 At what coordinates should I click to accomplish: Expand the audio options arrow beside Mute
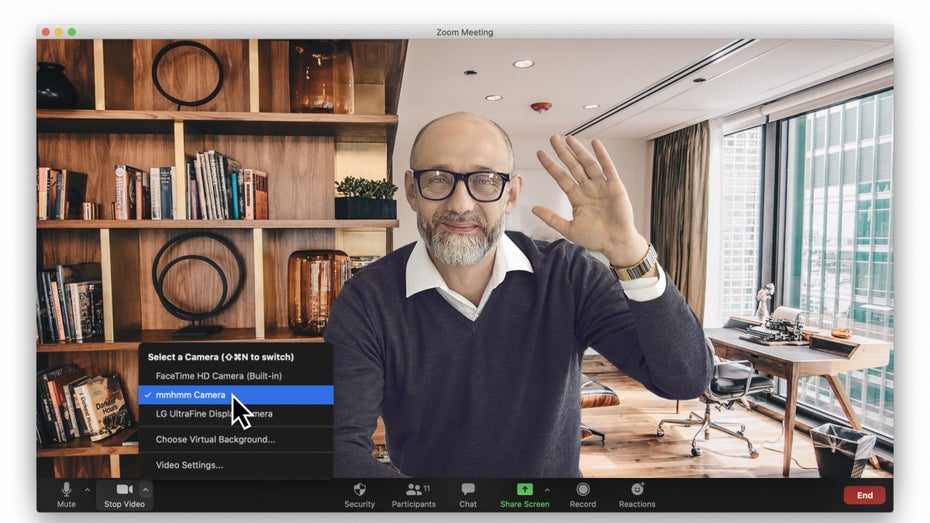tap(87, 489)
